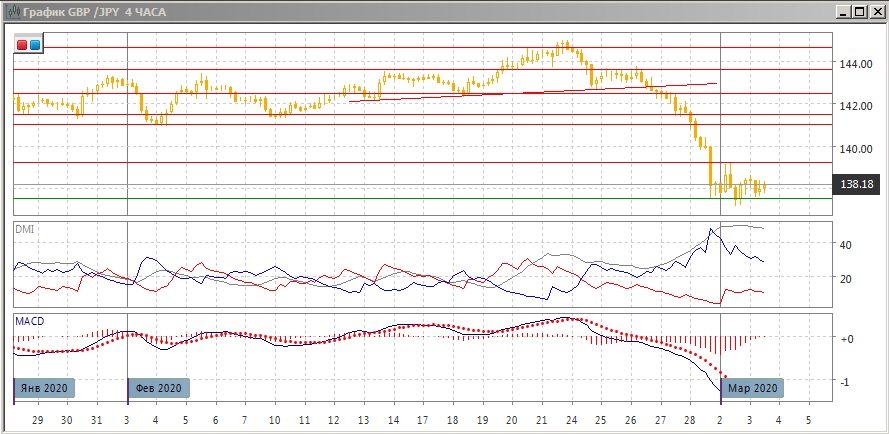Viewport: 889px width, 434px height.
Task: Click date label 6 on time axis
Action: [215, 420]
